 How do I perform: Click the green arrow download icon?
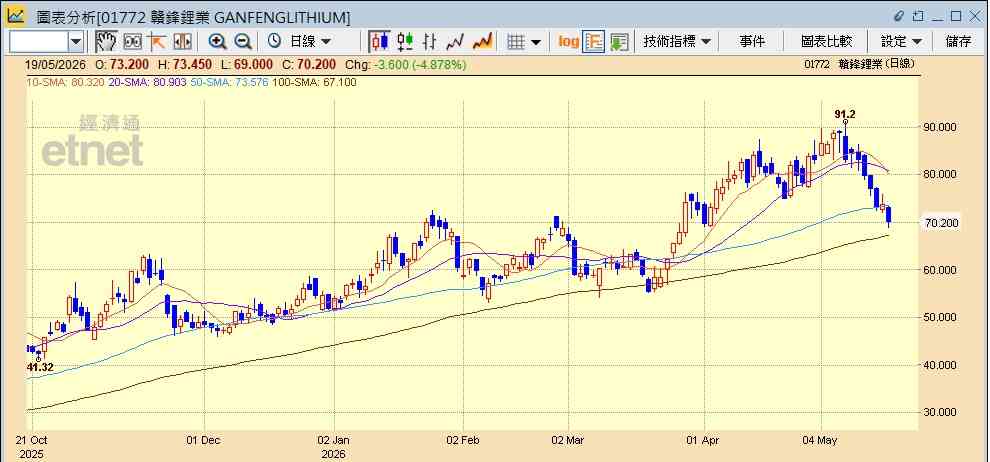tap(619, 42)
